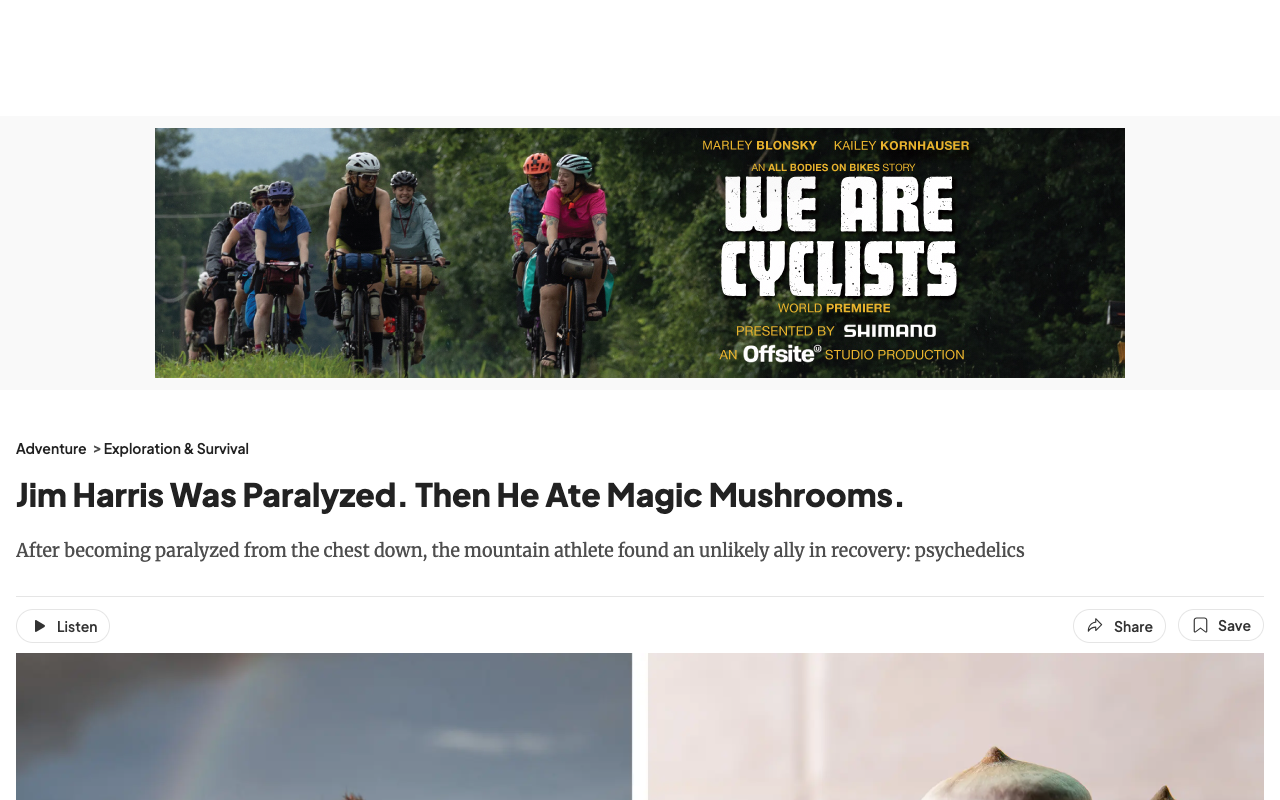1280x800 pixels.
Task: Go to Exploration & Survival section
Action: pos(176,449)
